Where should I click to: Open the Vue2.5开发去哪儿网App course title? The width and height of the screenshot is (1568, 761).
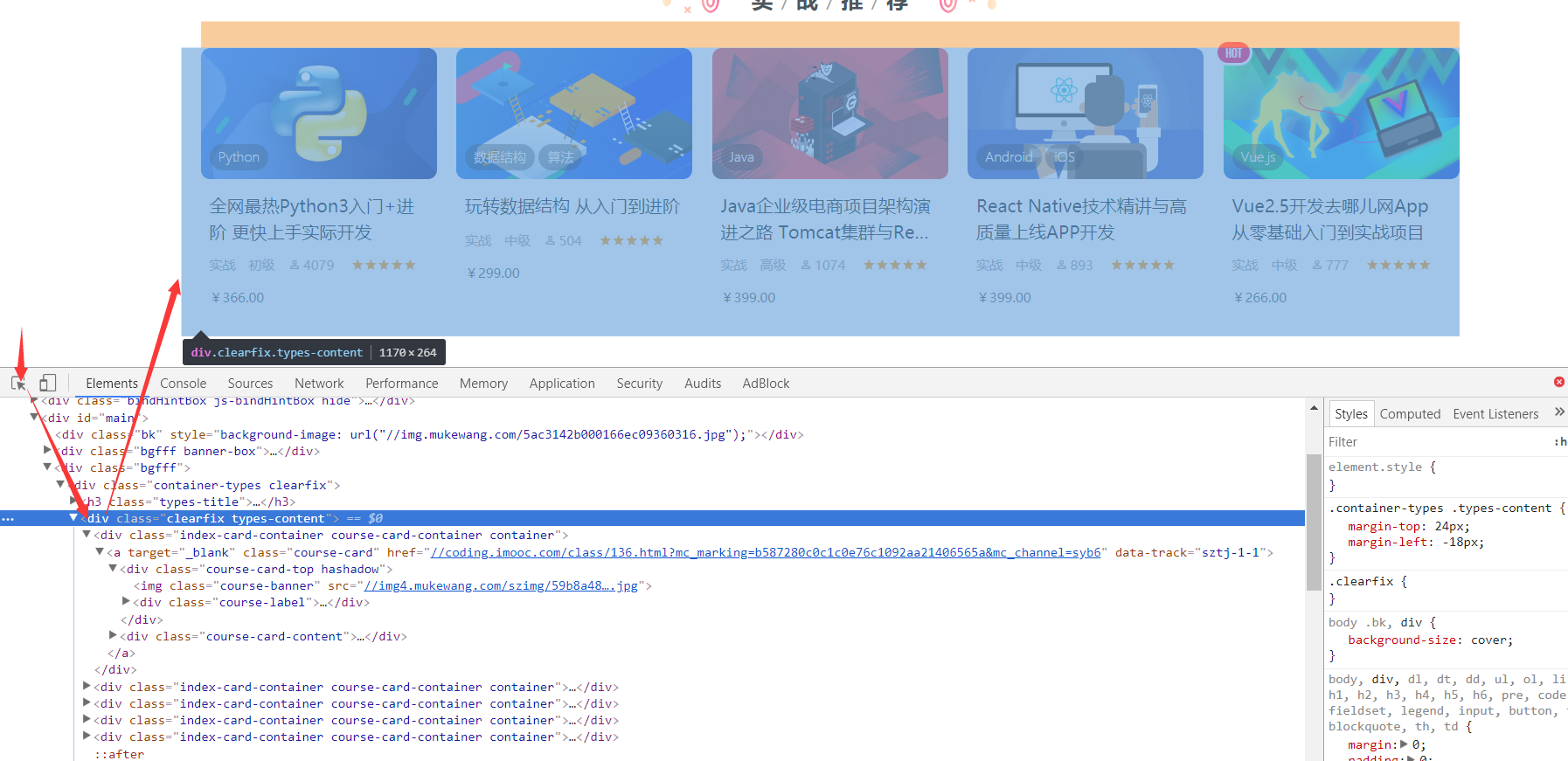point(1330,219)
